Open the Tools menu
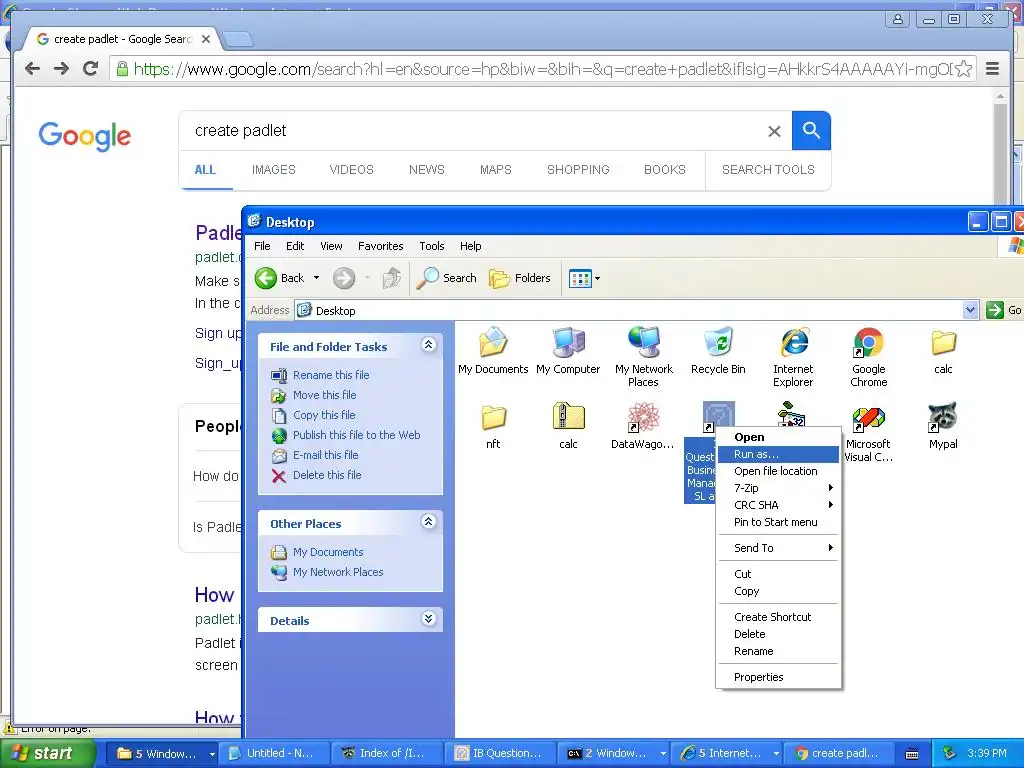 (x=432, y=246)
